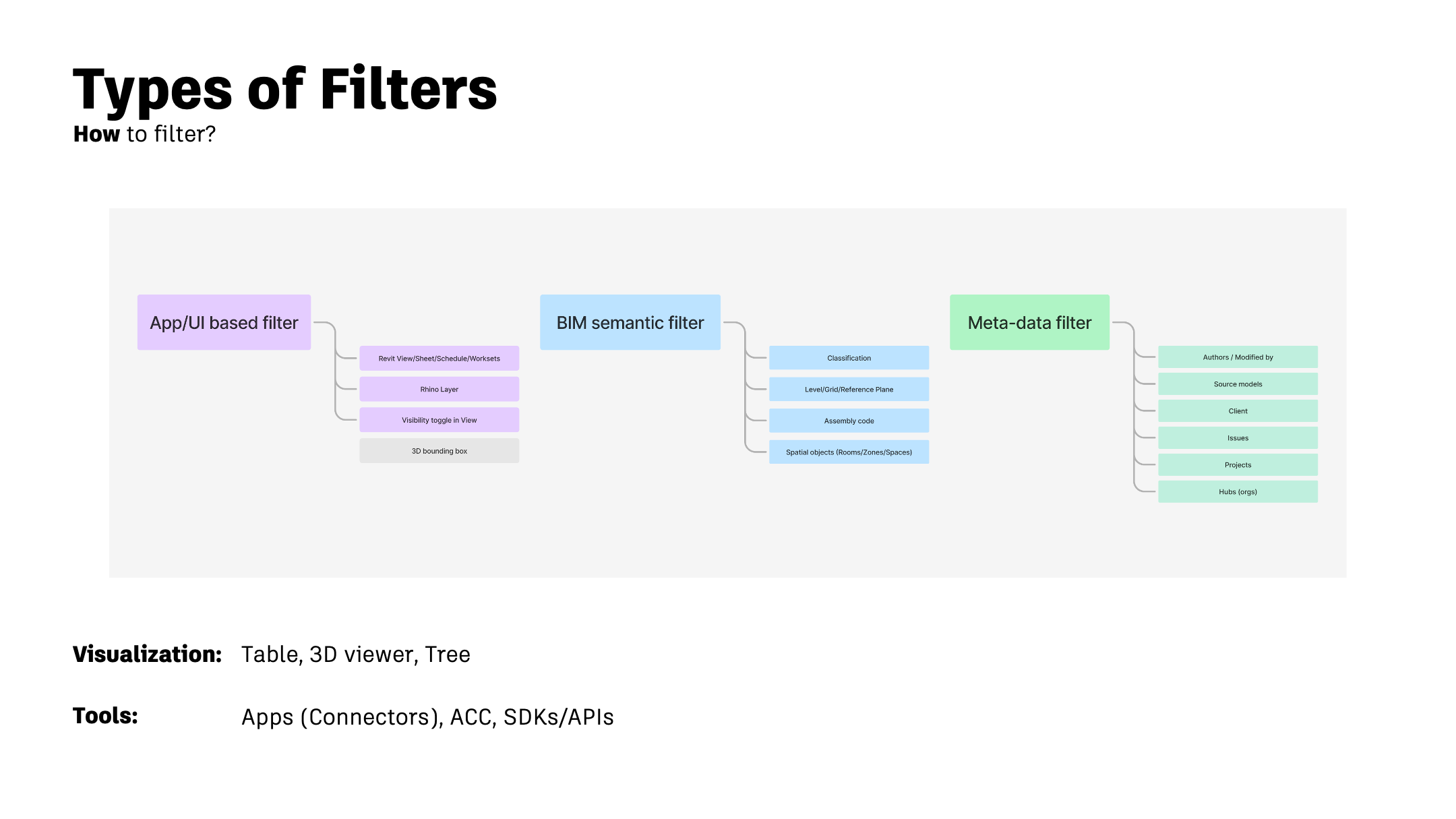
Task: Click the Visualization label text
Action: [x=147, y=654]
